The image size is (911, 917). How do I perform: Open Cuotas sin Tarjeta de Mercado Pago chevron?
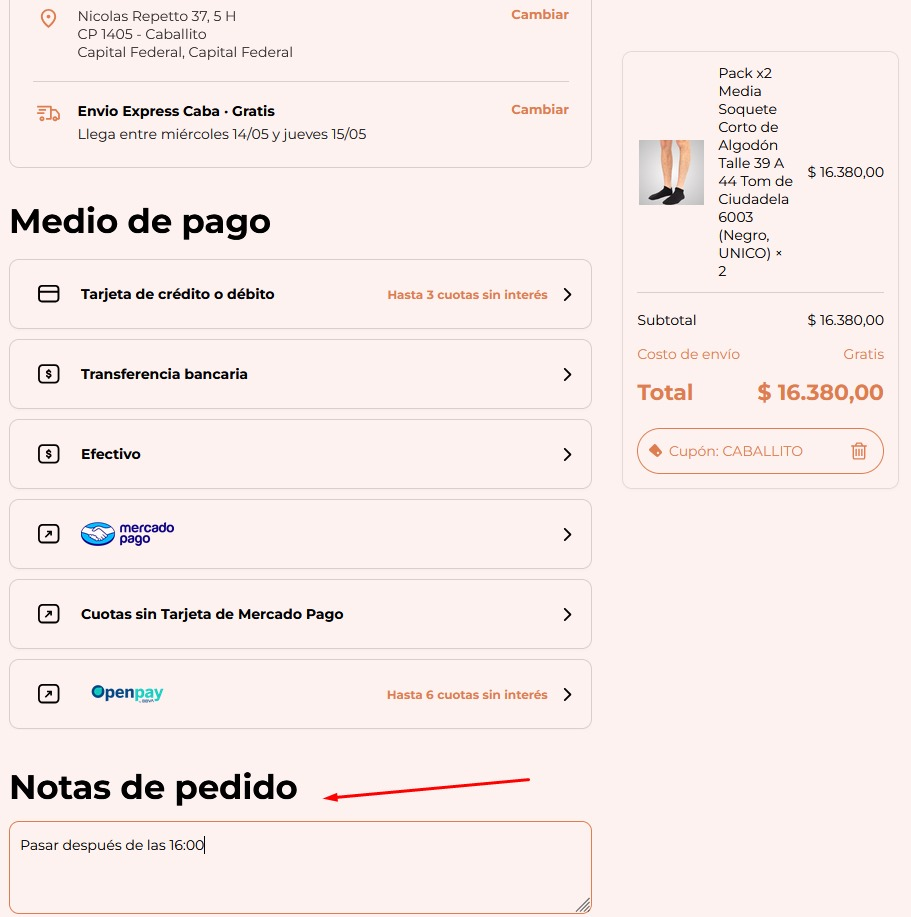tap(567, 615)
